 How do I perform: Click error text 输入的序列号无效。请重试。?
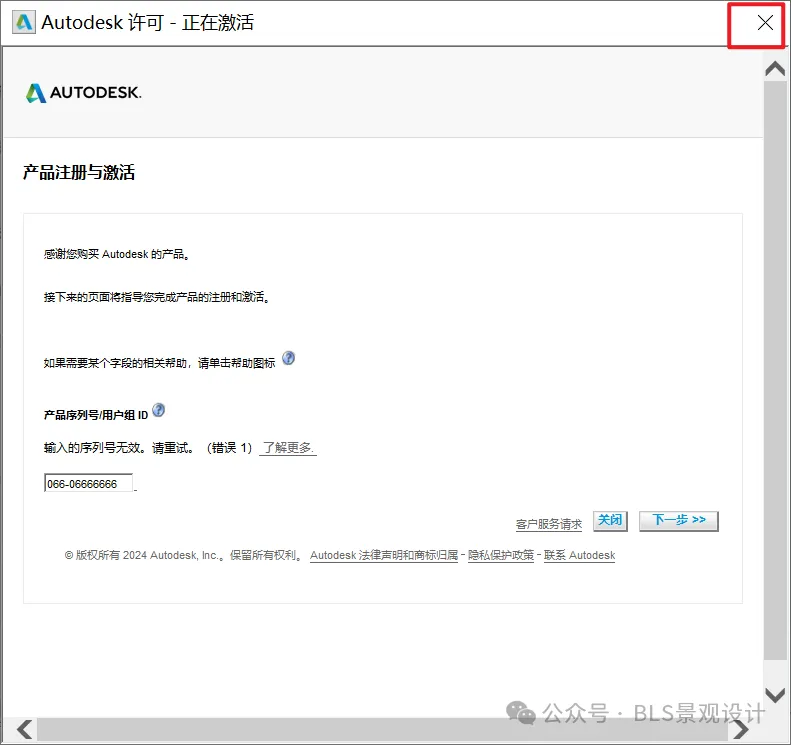pyautogui.click(x=119, y=448)
